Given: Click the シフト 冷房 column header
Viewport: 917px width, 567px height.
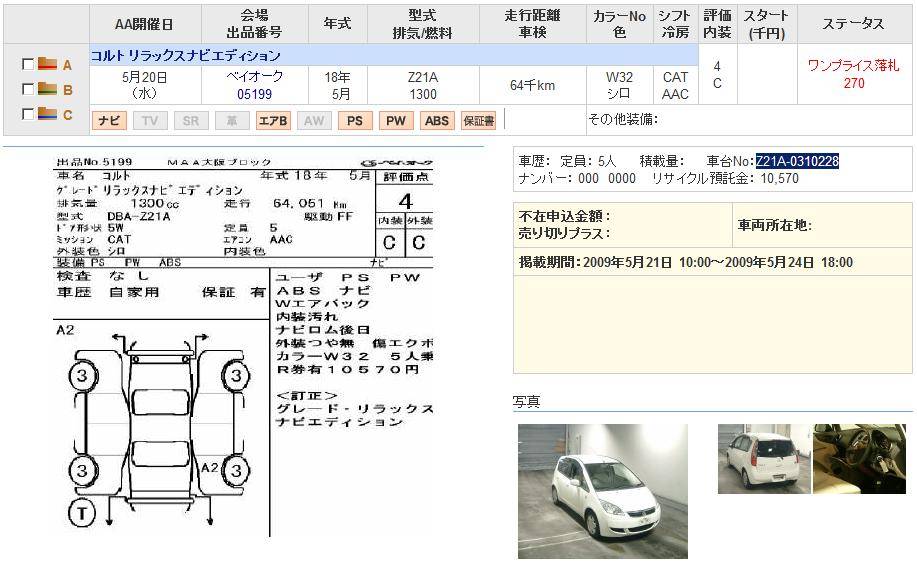Looking at the screenshot, I should pos(675,24).
